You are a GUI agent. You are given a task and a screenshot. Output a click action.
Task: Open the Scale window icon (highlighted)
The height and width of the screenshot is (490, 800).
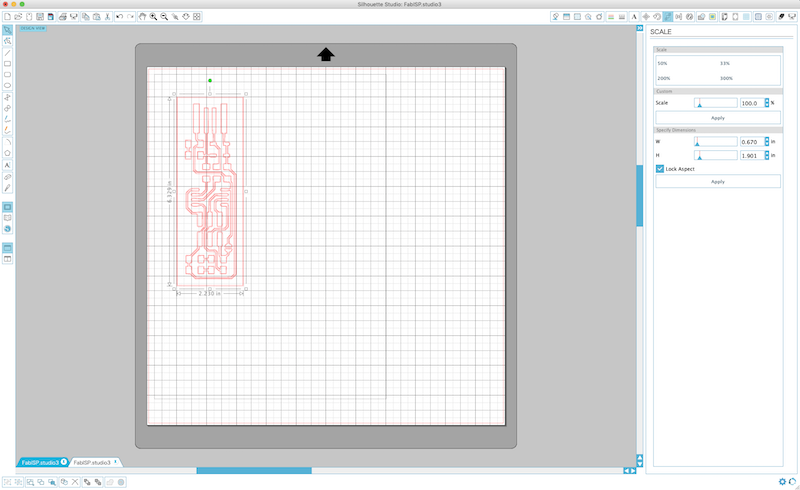tap(667, 17)
